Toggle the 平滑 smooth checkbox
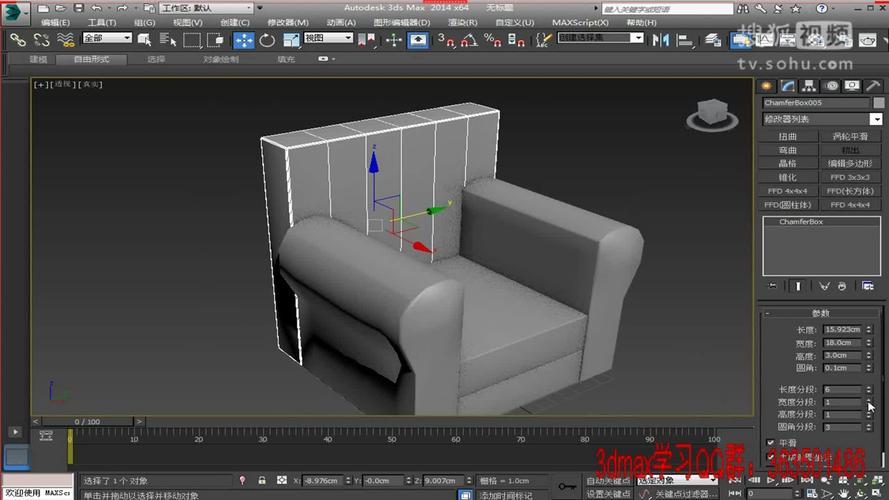 770,442
